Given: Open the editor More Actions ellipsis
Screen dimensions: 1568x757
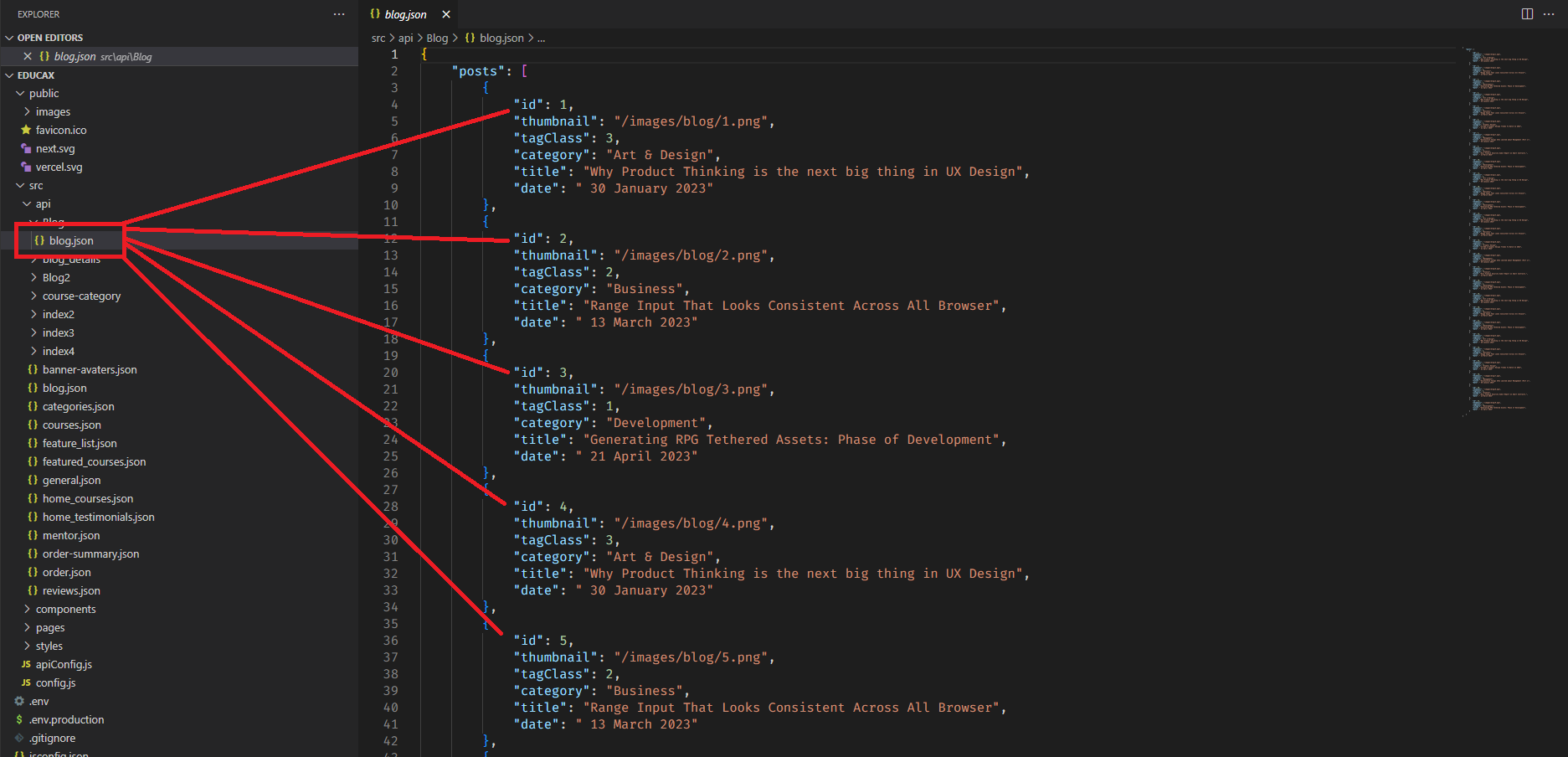Looking at the screenshot, I should [x=1549, y=14].
